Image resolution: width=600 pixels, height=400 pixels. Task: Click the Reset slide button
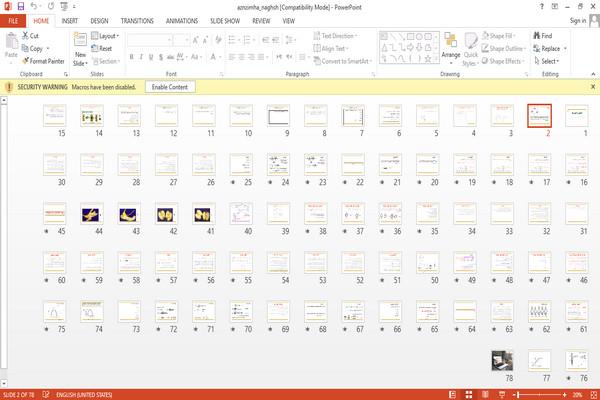coord(102,48)
